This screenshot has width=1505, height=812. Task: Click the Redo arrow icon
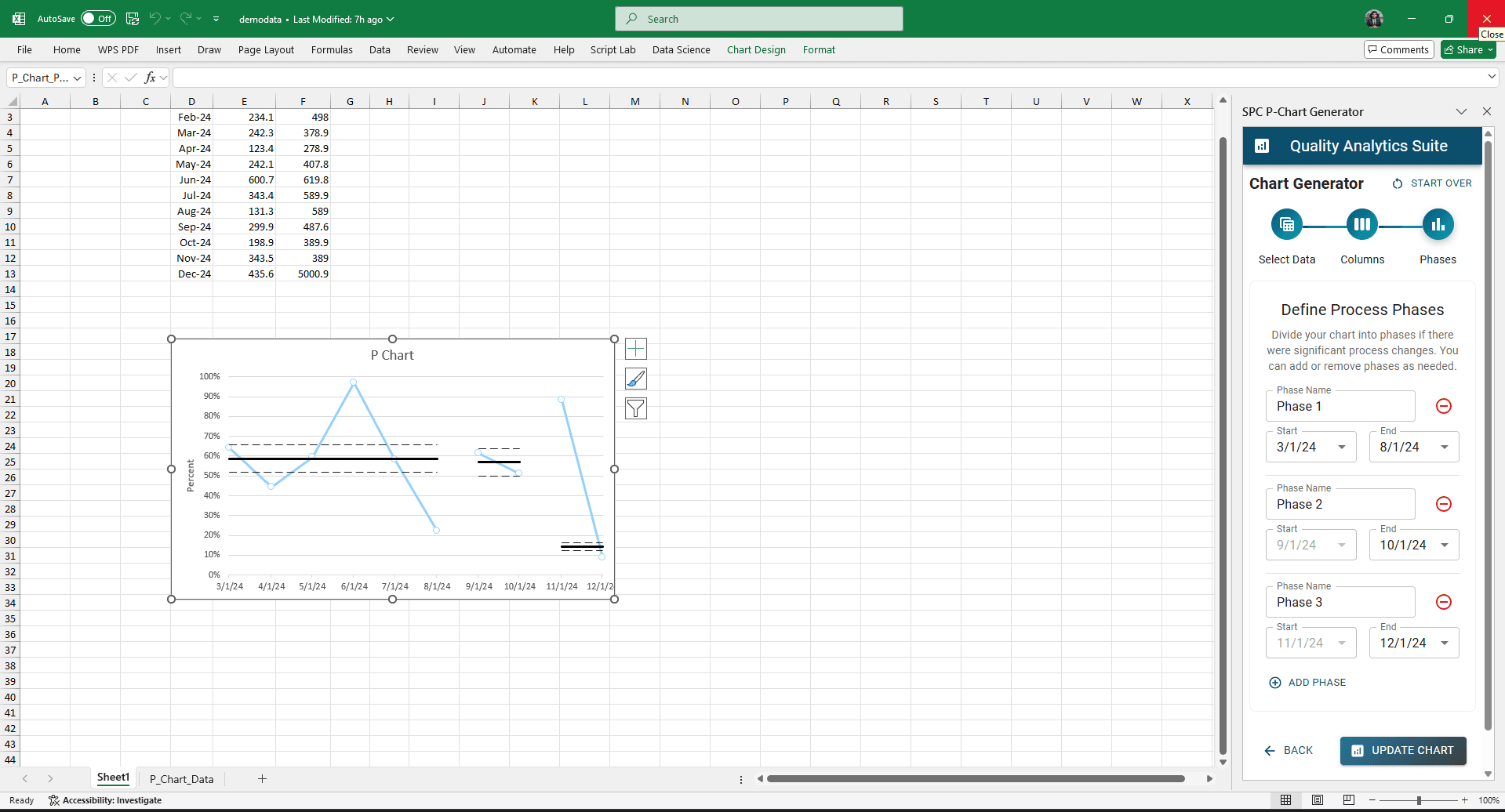(186, 19)
